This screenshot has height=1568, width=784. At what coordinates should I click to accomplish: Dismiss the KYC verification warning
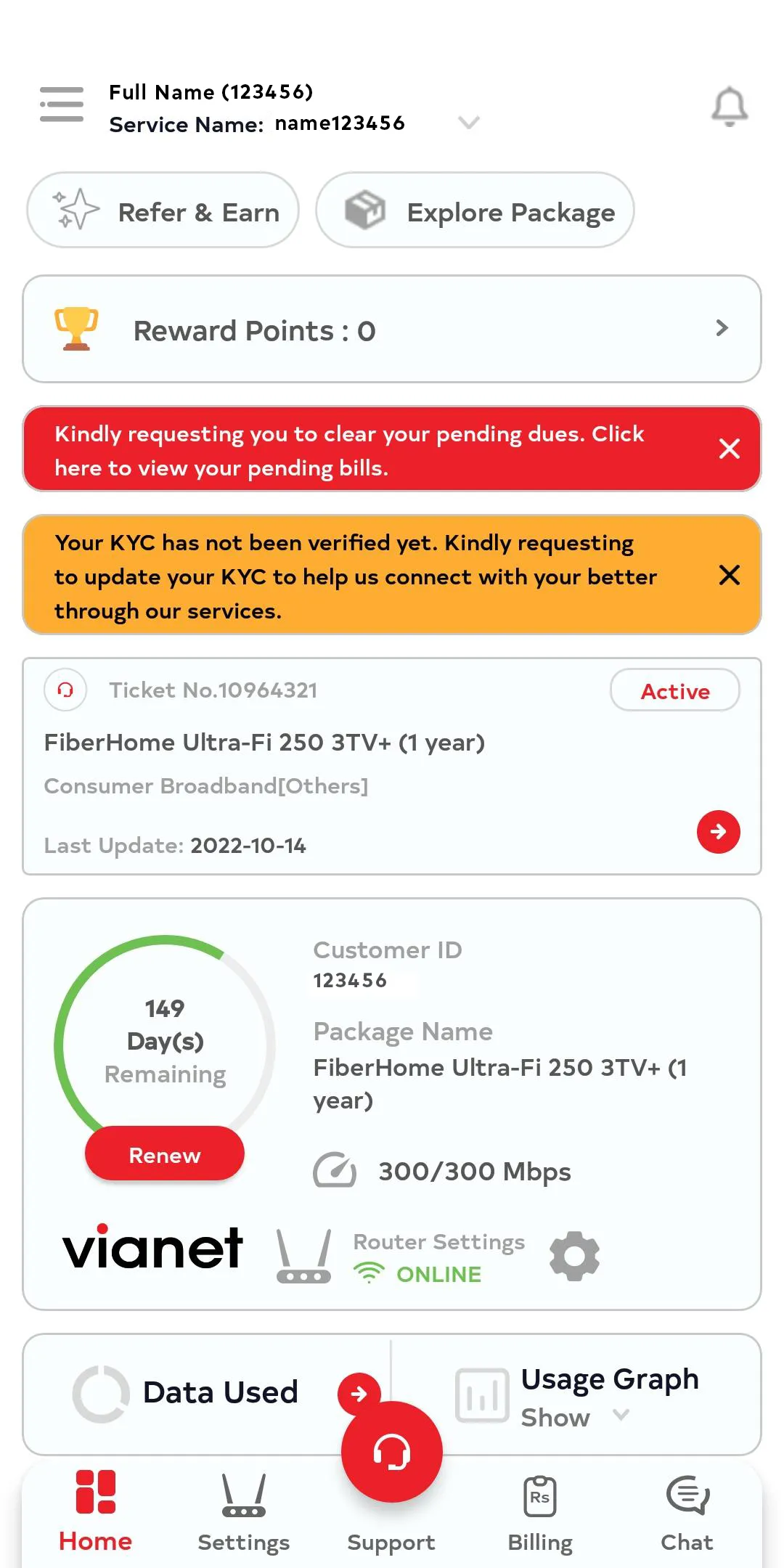[729, 575]
